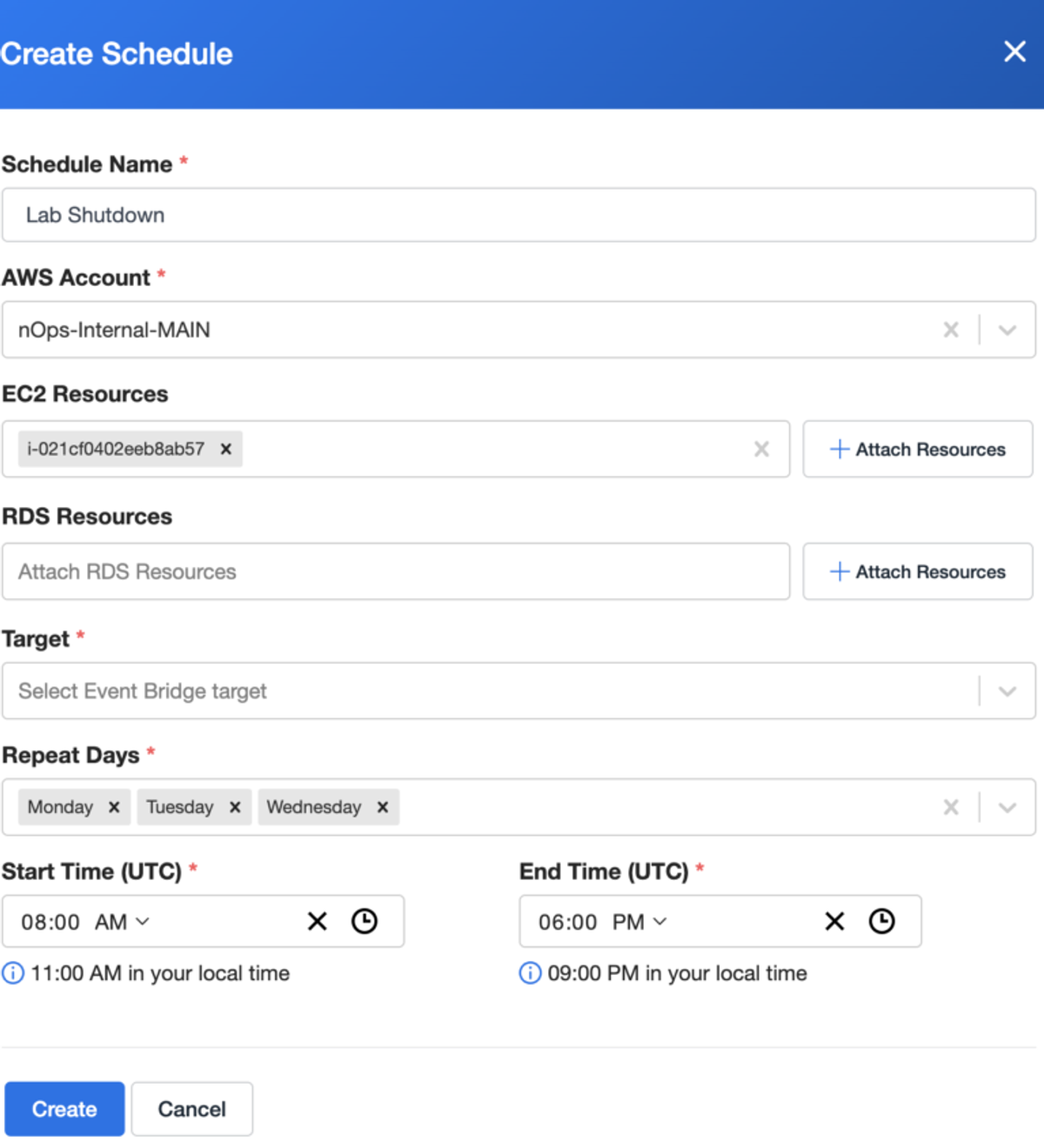Clear the End Time value
The width and height of the screenshot is (1044, 1148).
834,921
